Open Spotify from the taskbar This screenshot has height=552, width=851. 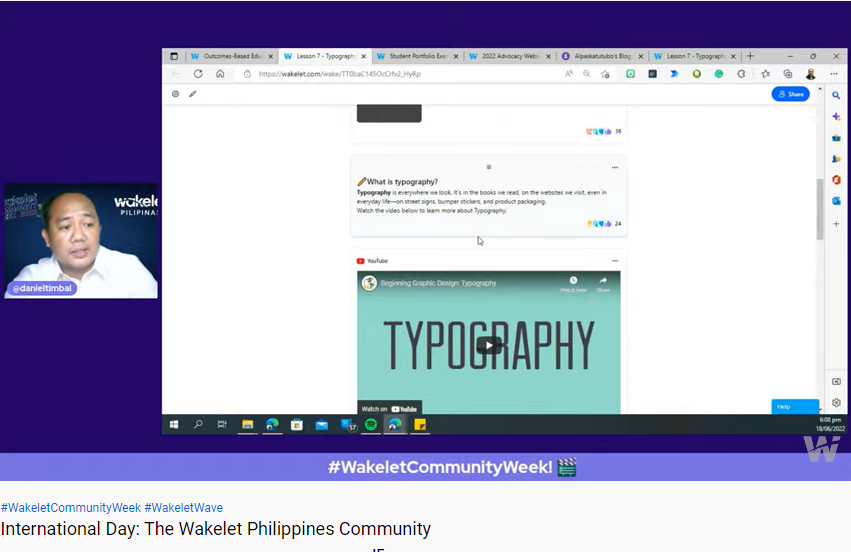pyautogui.click(x=371, y=424)
